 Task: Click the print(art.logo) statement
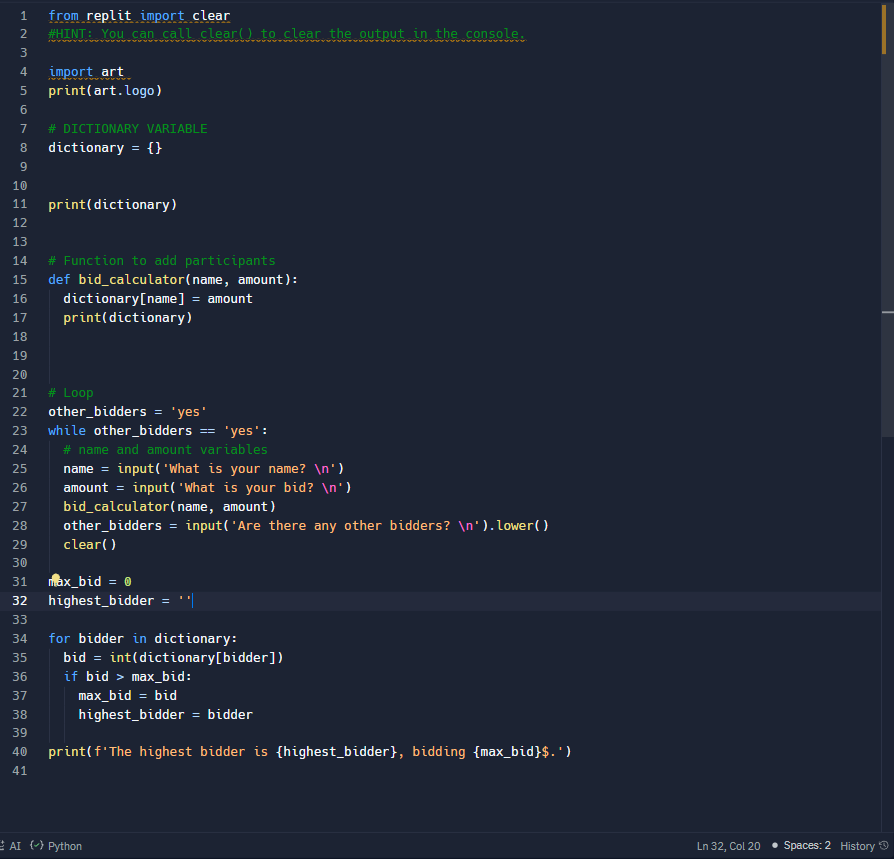(x=104, y=91)
